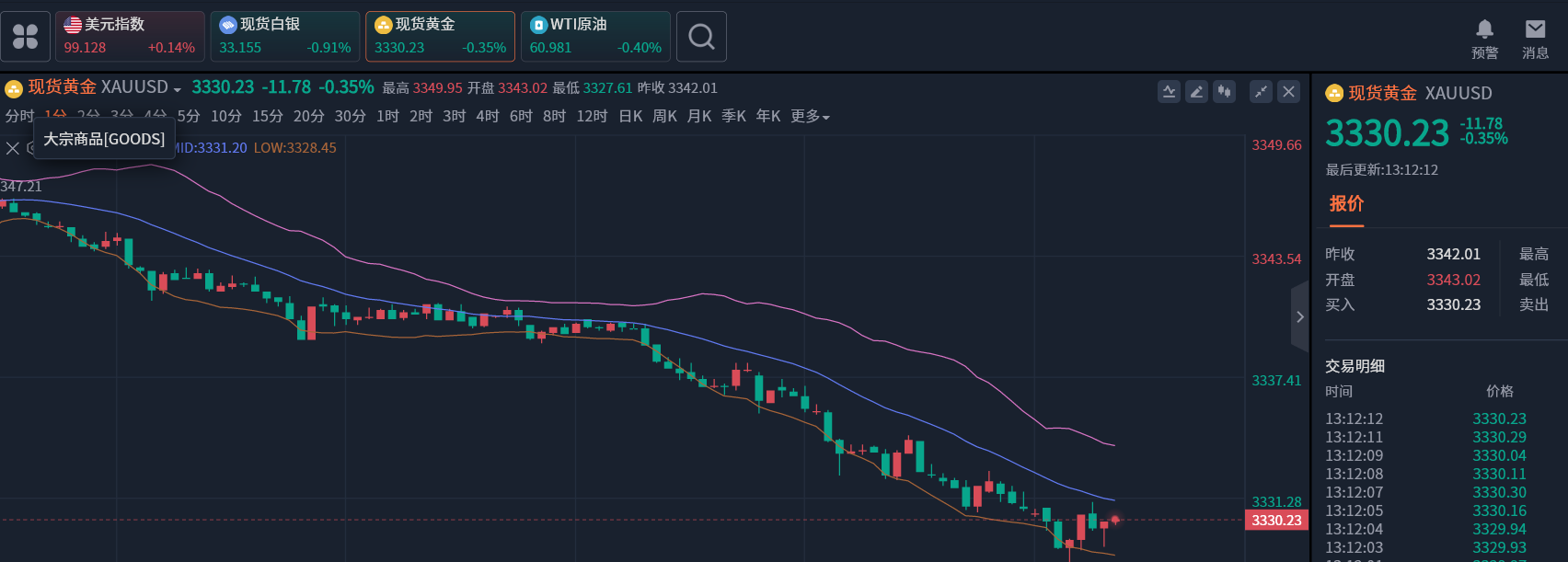Collapse the right quote panel with the chevron
Screen dimensions: 1568x562
1299,317
